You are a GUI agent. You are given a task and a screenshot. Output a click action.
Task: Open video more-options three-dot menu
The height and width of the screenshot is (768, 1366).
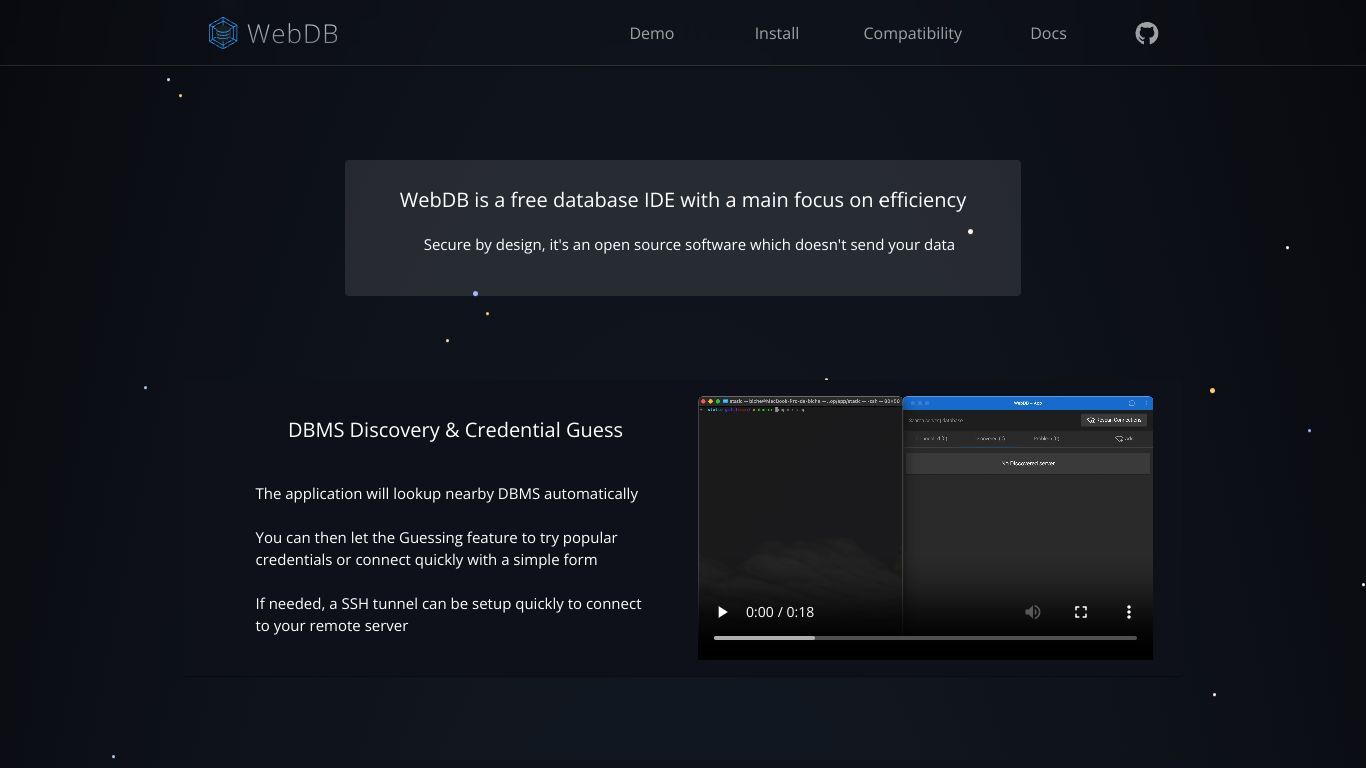tap(1129, 612)
